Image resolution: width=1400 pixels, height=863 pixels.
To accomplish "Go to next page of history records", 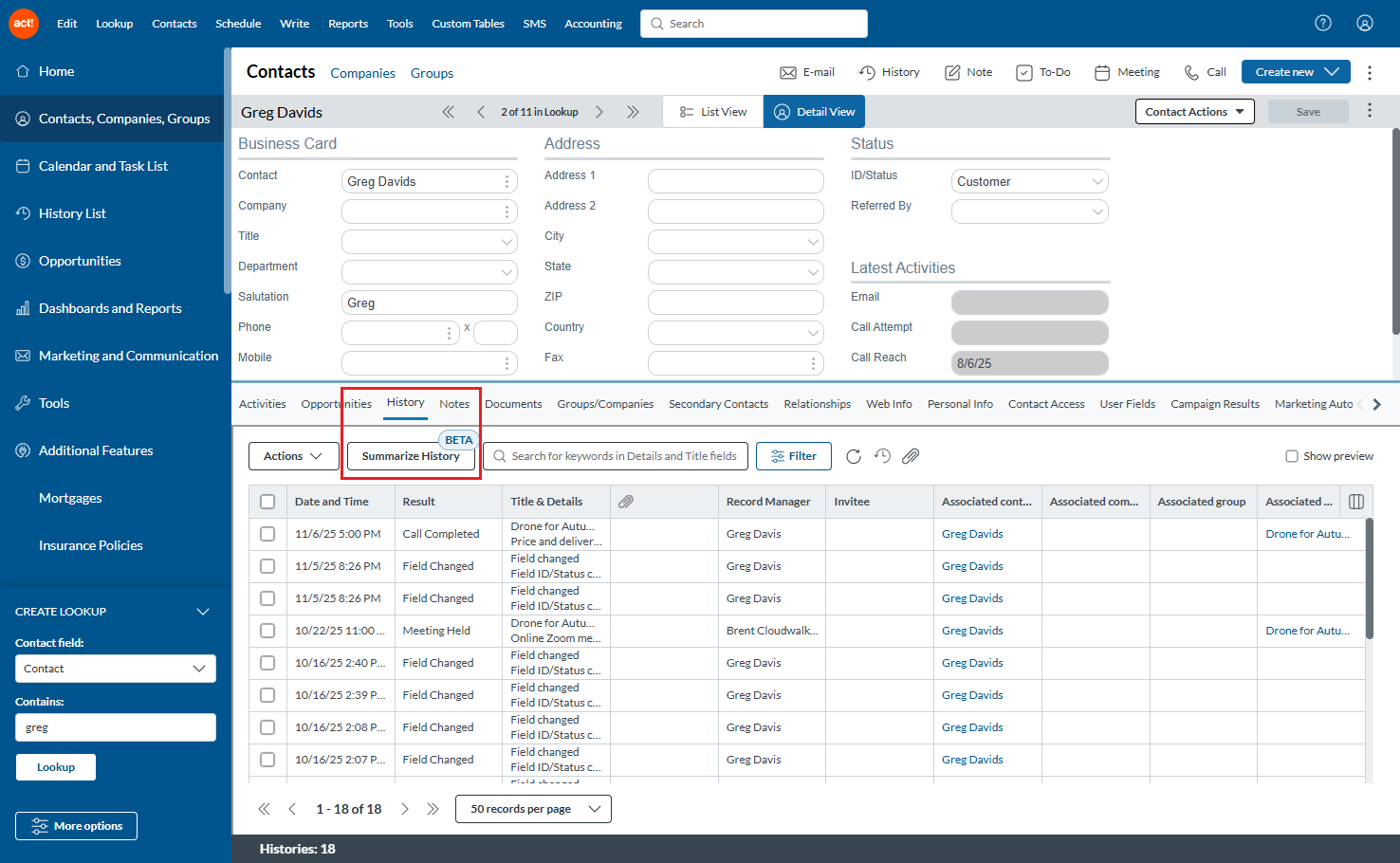I will 405,809.
